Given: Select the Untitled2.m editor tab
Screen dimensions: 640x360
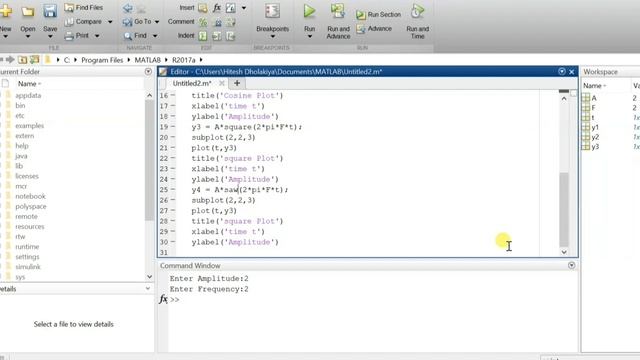Looking at the screenshot, I should (x=192, y=83).
